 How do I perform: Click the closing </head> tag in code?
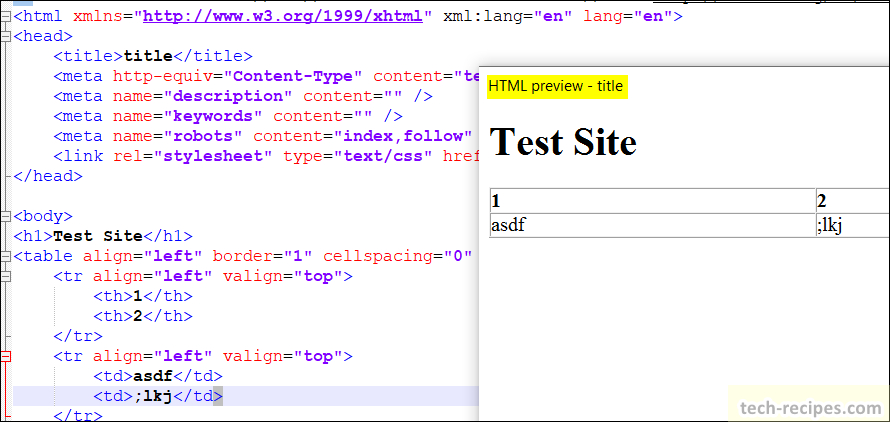point(48,176)
